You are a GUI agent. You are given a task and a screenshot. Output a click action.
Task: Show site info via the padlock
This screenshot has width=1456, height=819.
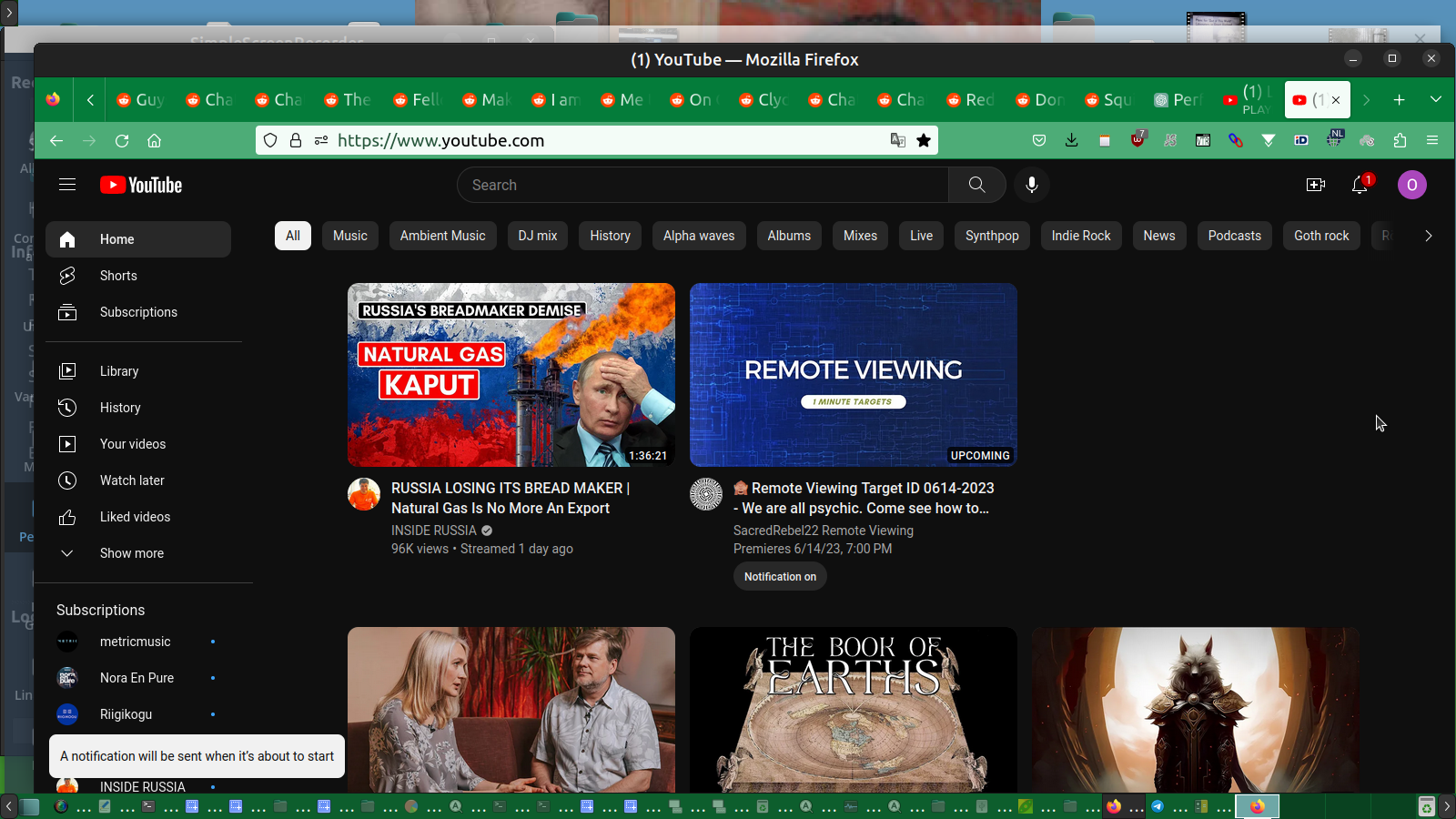(x=296, y=140)
